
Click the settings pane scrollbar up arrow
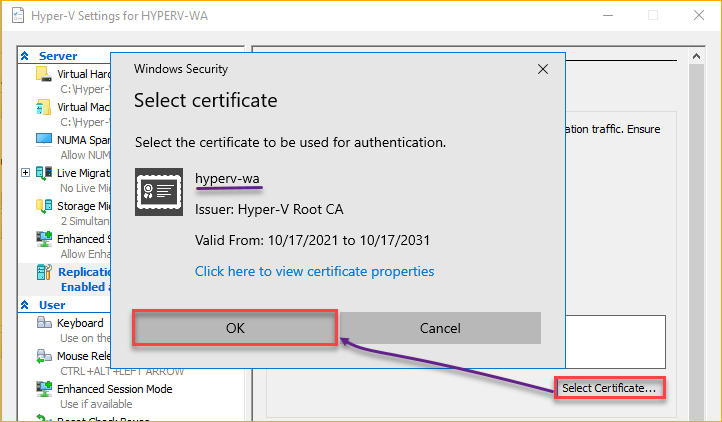pos(696,56)
